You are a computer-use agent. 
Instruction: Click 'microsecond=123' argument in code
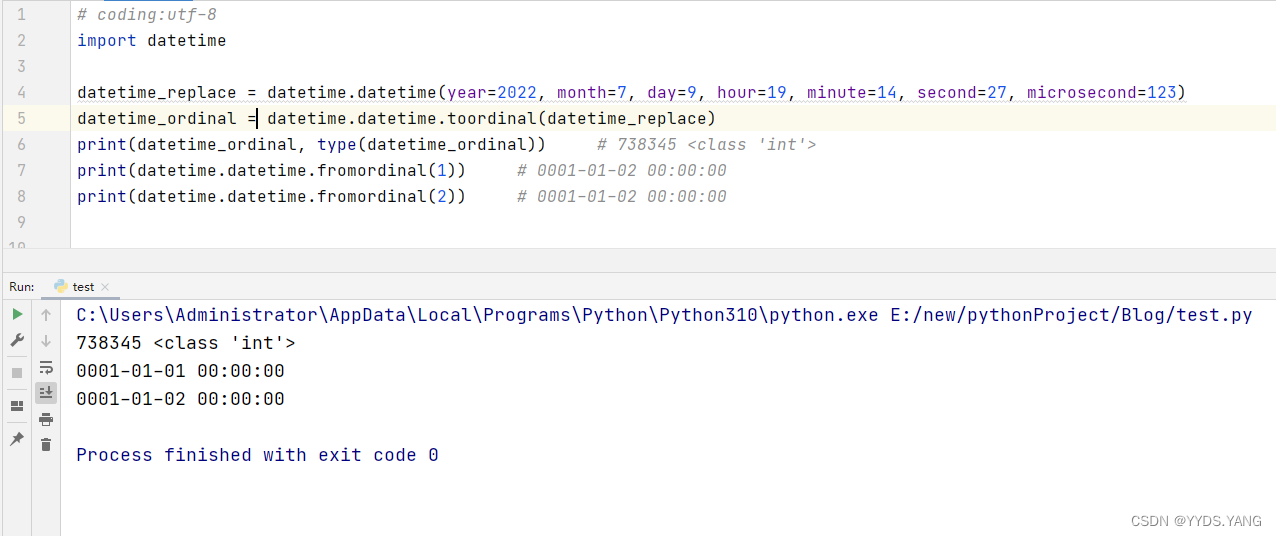pyautogui.click(x=1102, y=93)
